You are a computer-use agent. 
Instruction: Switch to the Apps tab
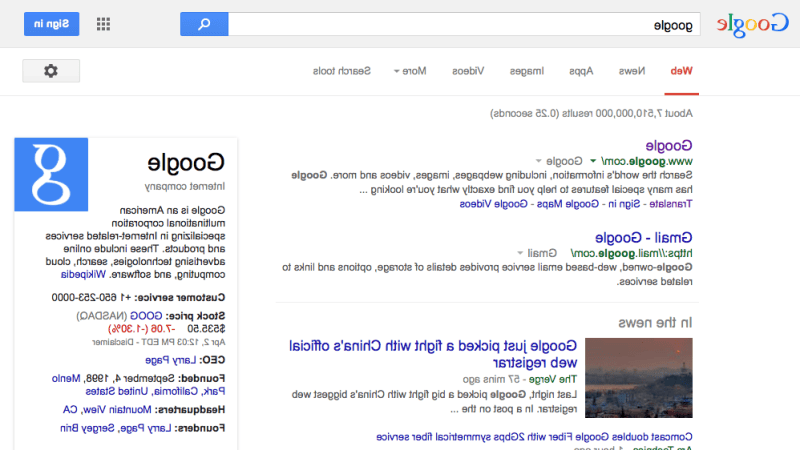[x=581, y=71]
